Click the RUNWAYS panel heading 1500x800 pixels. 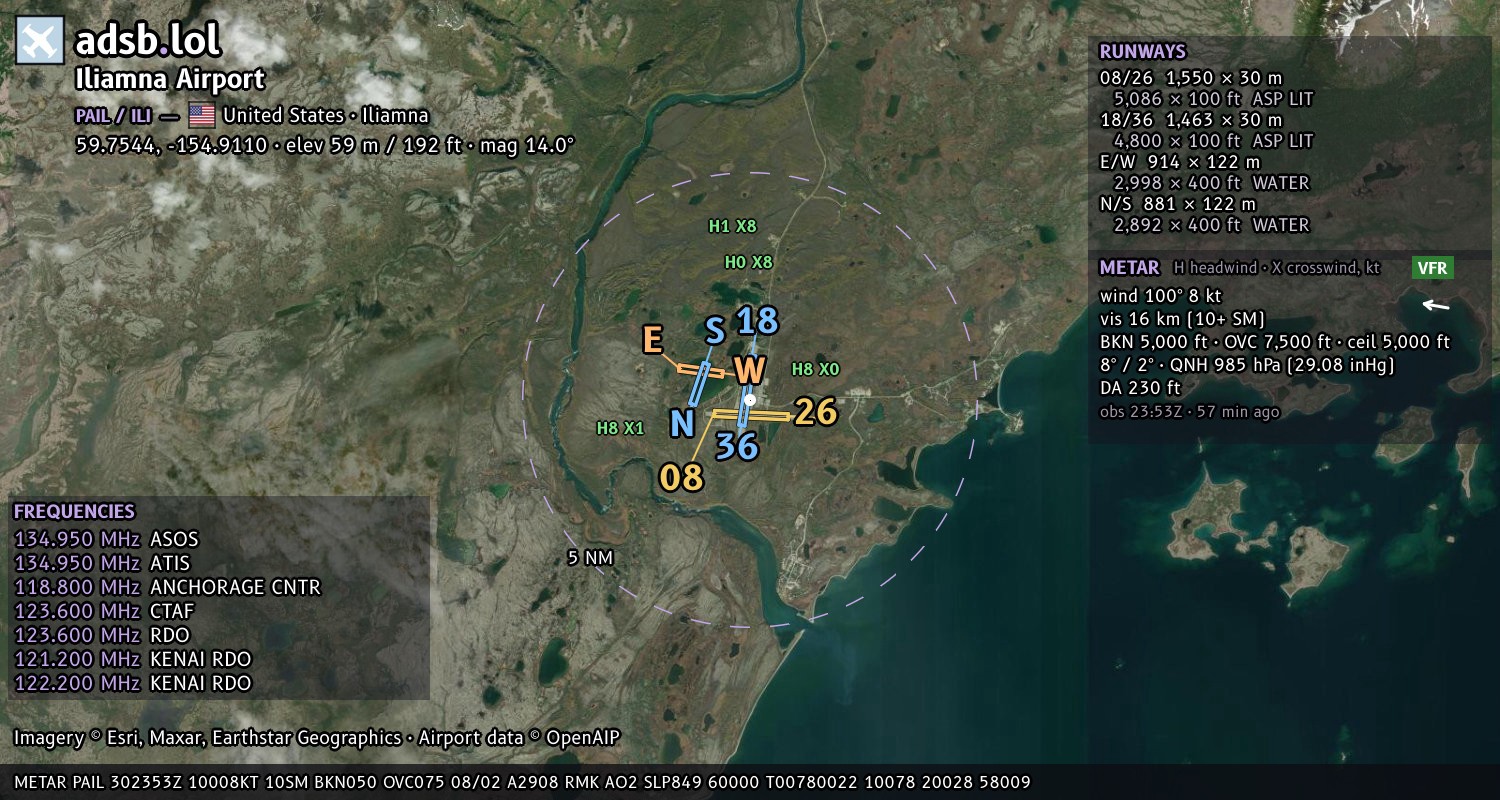pyautogui.click(x=1142, y=52)
